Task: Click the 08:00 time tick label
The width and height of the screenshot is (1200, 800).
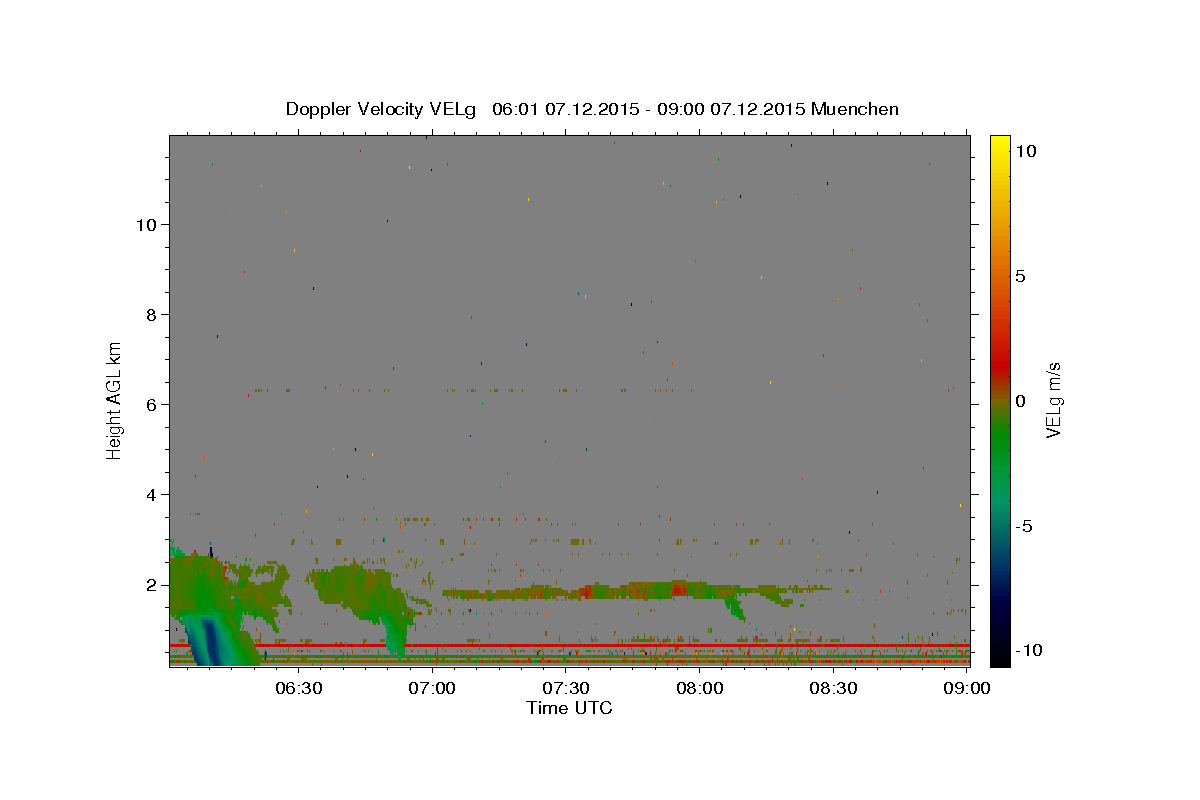Action: tap(700, 688)
